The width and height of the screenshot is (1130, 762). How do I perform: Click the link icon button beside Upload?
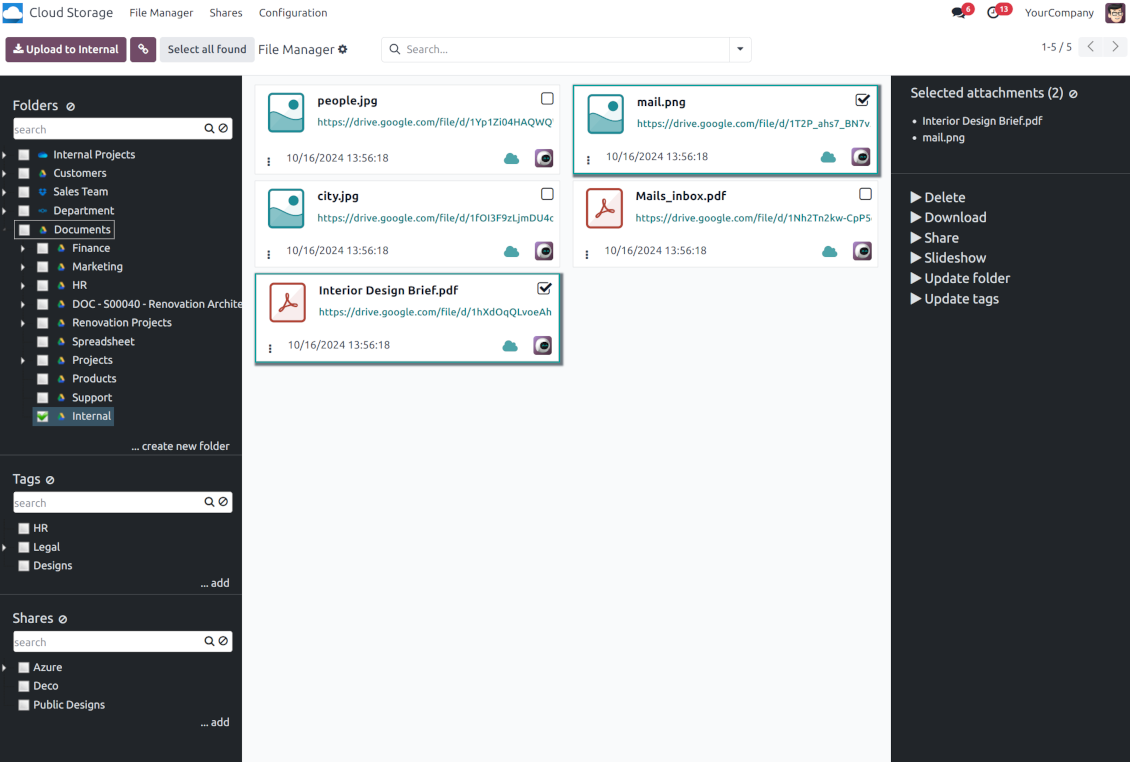(143, 49)
